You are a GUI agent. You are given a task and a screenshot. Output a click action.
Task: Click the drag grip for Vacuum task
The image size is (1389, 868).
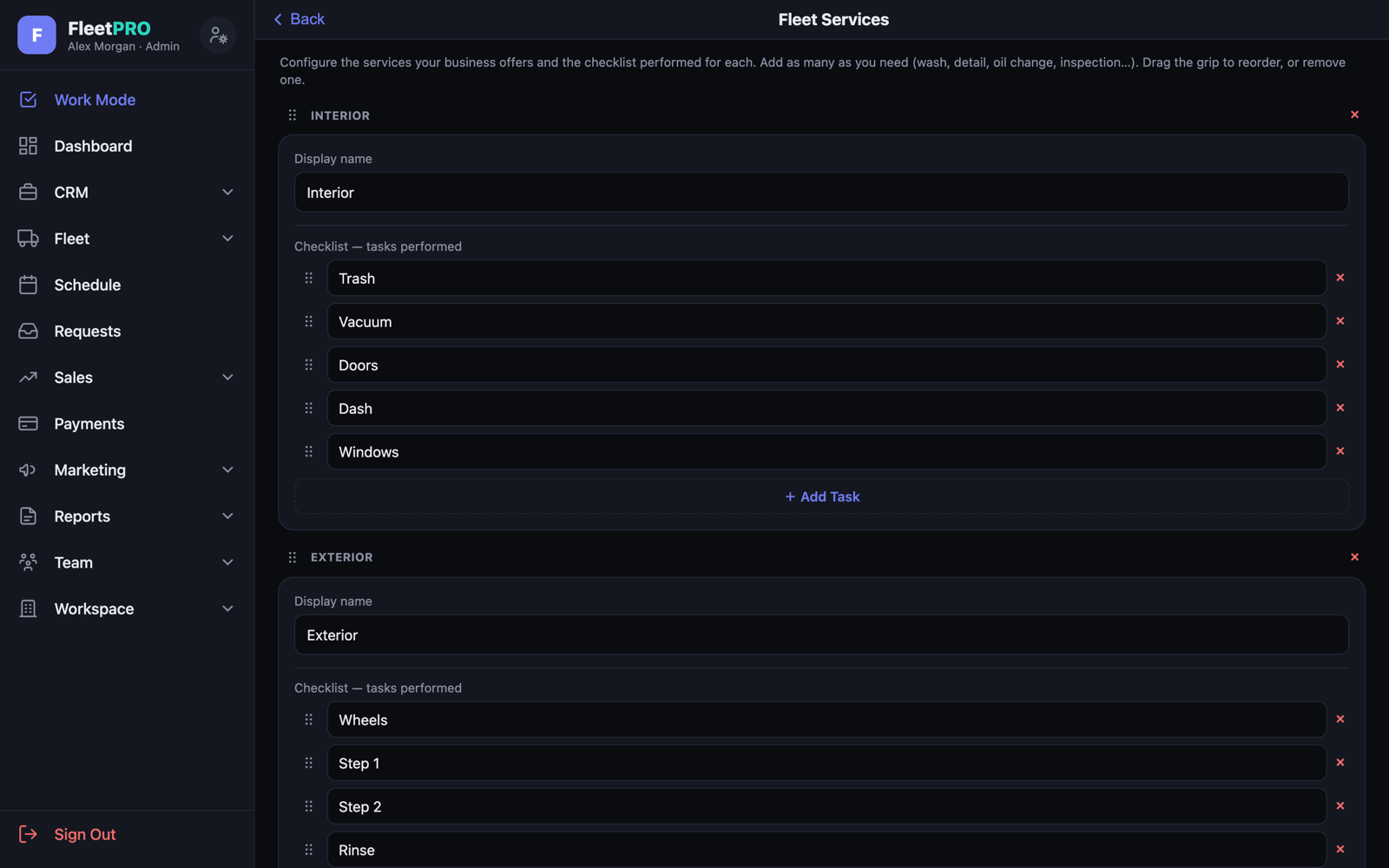click(308, 321)
